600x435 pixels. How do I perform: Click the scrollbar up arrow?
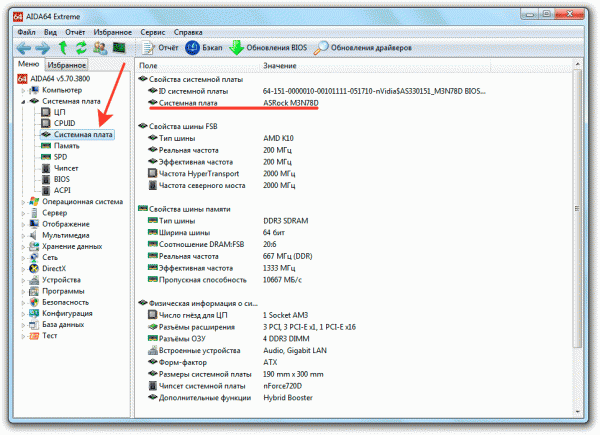click(x=577, y=64)
